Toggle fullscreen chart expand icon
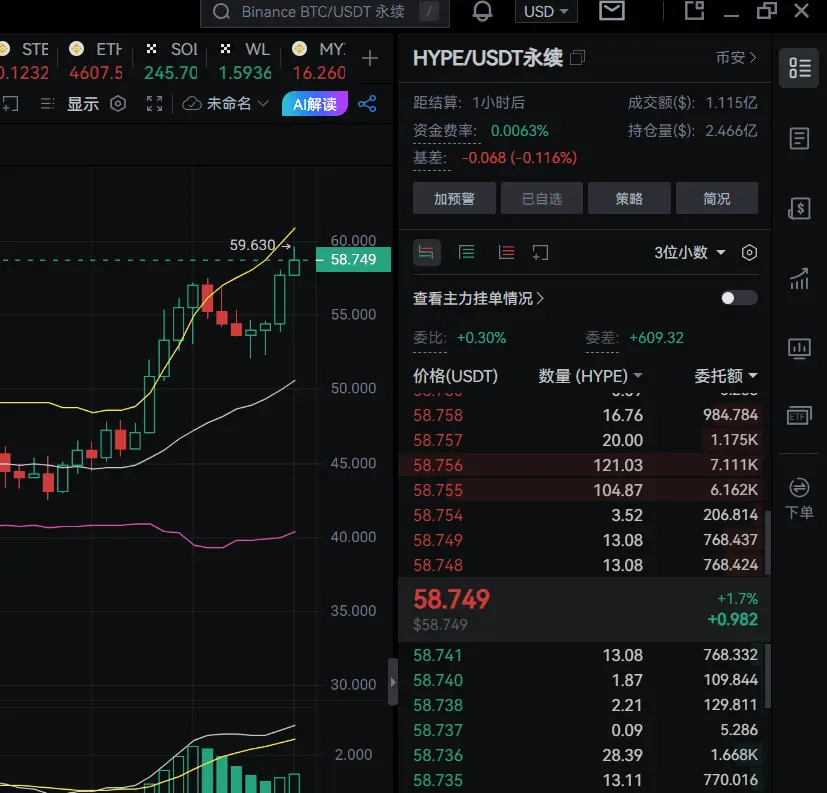The width and height of the screenshot is (827, 793). [x=155, y=103]
